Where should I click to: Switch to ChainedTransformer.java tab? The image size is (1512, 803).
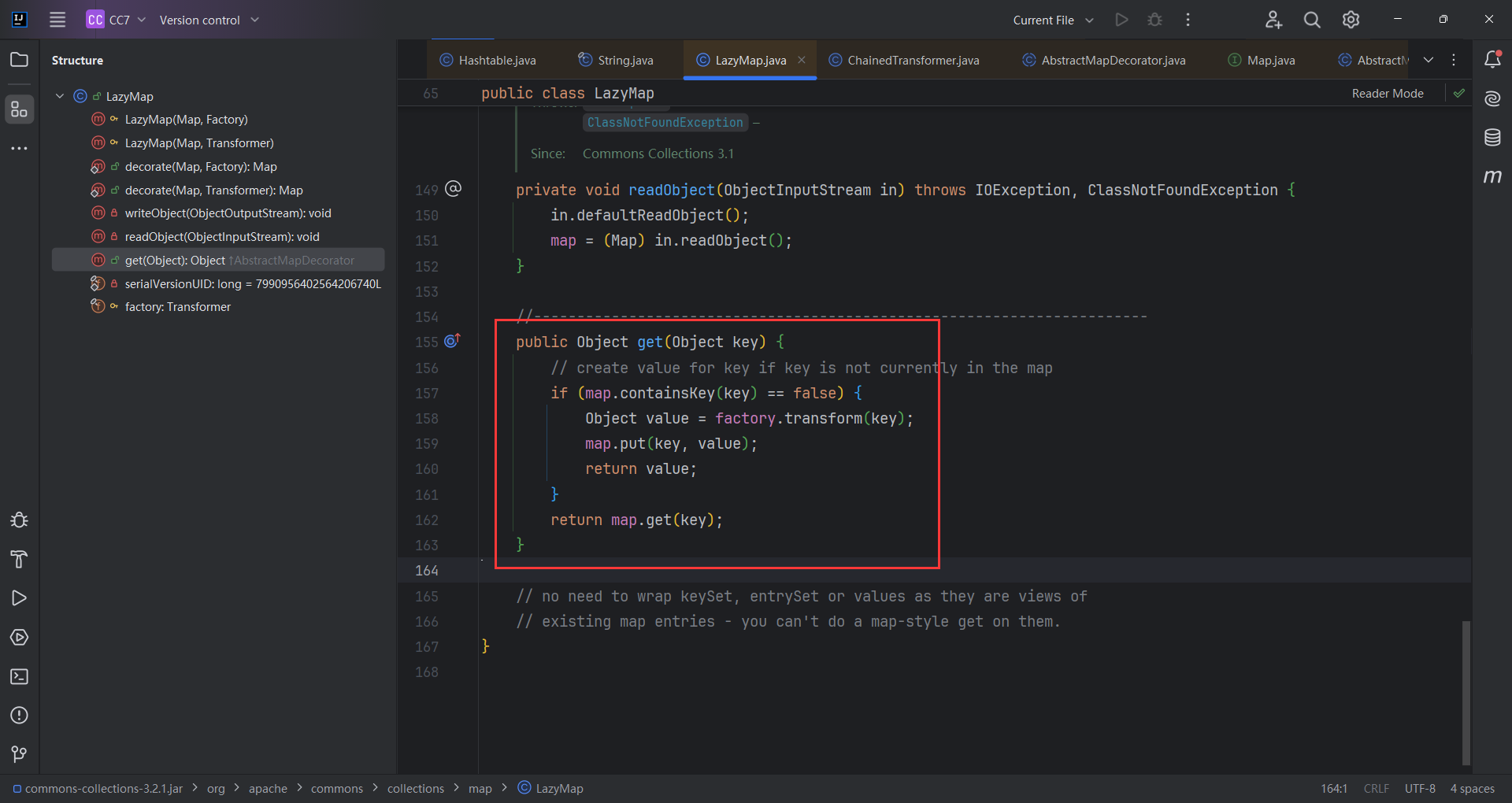pos(904,60)
